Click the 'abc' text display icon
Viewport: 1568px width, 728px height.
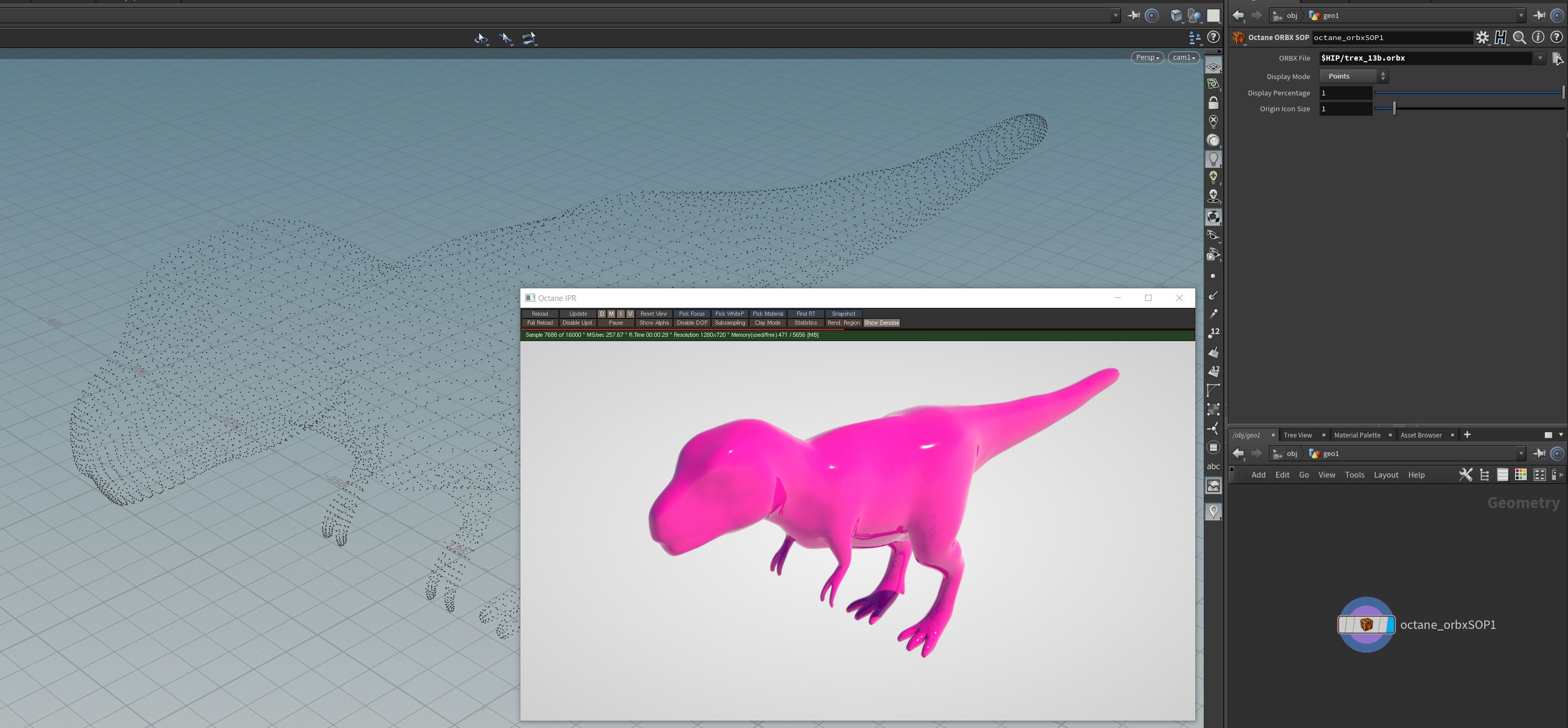1213,466
